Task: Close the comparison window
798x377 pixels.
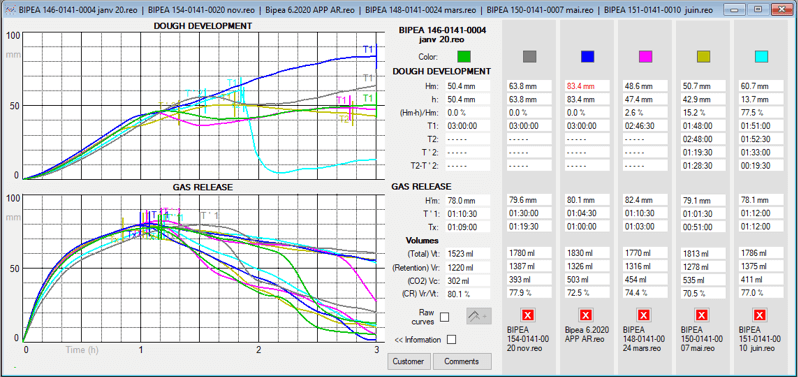Action: 781,9
